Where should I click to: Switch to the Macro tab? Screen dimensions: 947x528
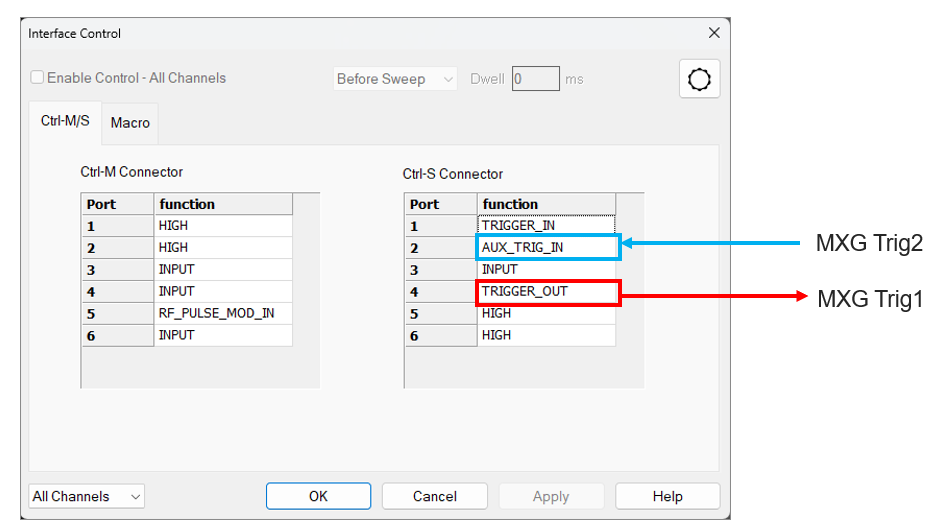tap(130, 123)
